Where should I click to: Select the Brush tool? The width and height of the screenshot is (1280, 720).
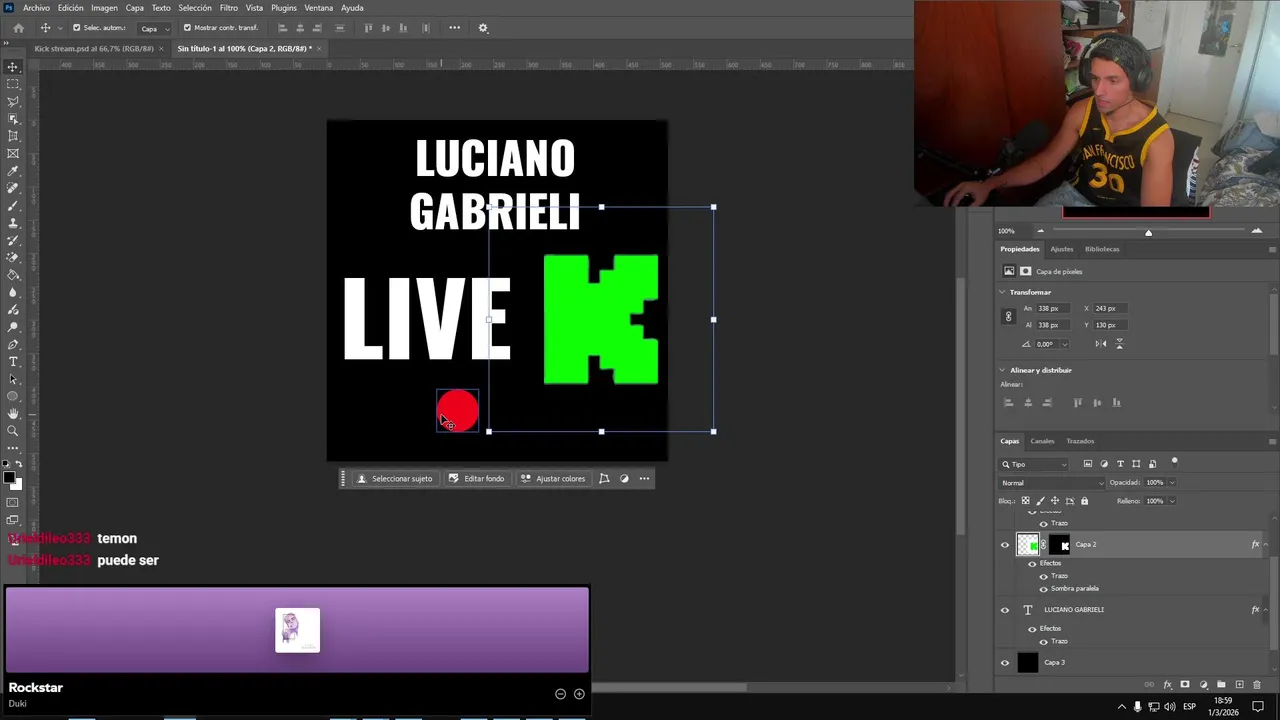(x=13, y=206)
